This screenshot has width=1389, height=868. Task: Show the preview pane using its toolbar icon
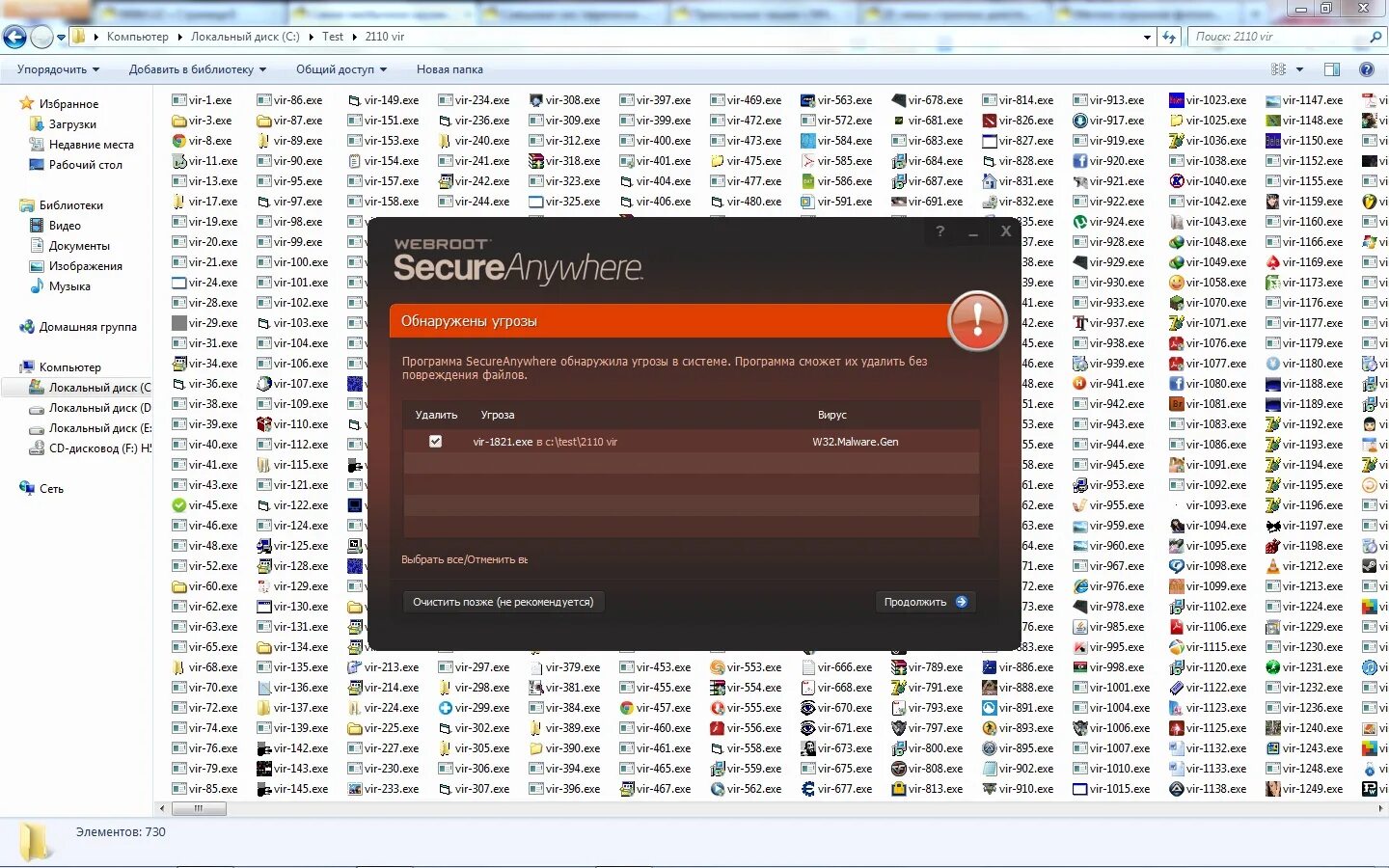click(1332, 68)
